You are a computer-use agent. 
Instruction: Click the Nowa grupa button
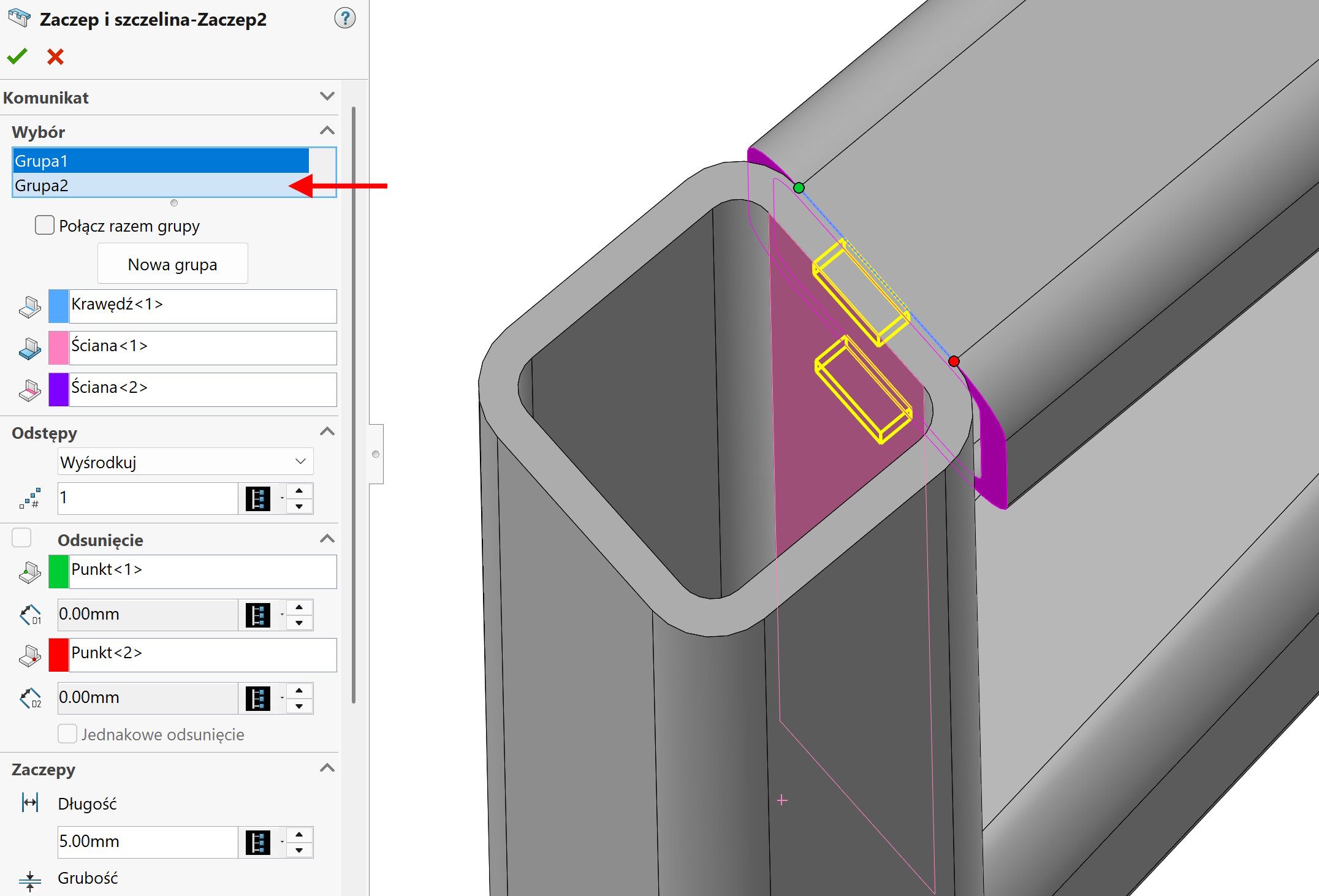[172, 264]
